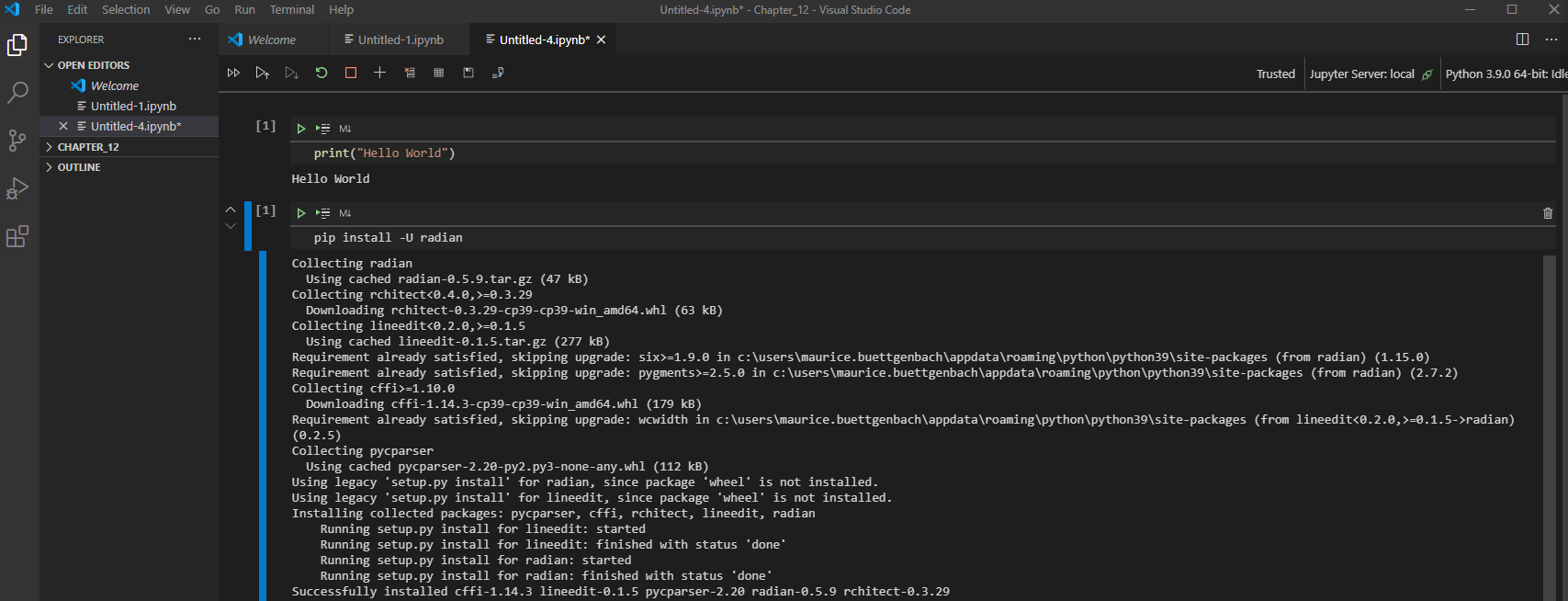
Task: Click the 'Successfully installed cffi-1.14.3' output line
Action: point(621,591)
